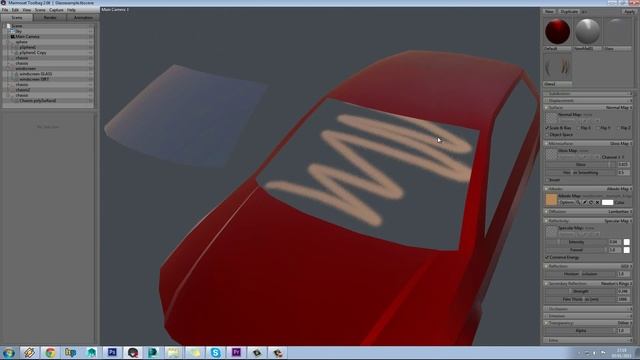Switch to the Render tab
Image resolution: width=640 pixels, height=360 pixels.
click(x=50, y=18)
